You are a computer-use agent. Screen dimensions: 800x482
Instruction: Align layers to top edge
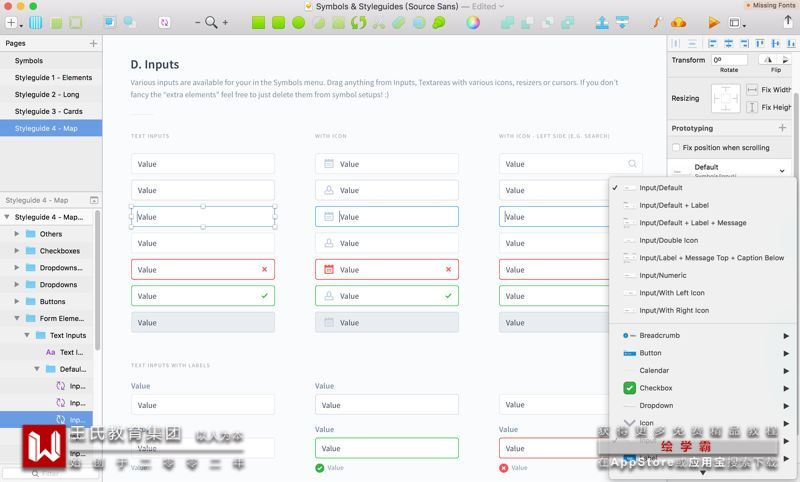pyautogui.click(x=760, y=43)
